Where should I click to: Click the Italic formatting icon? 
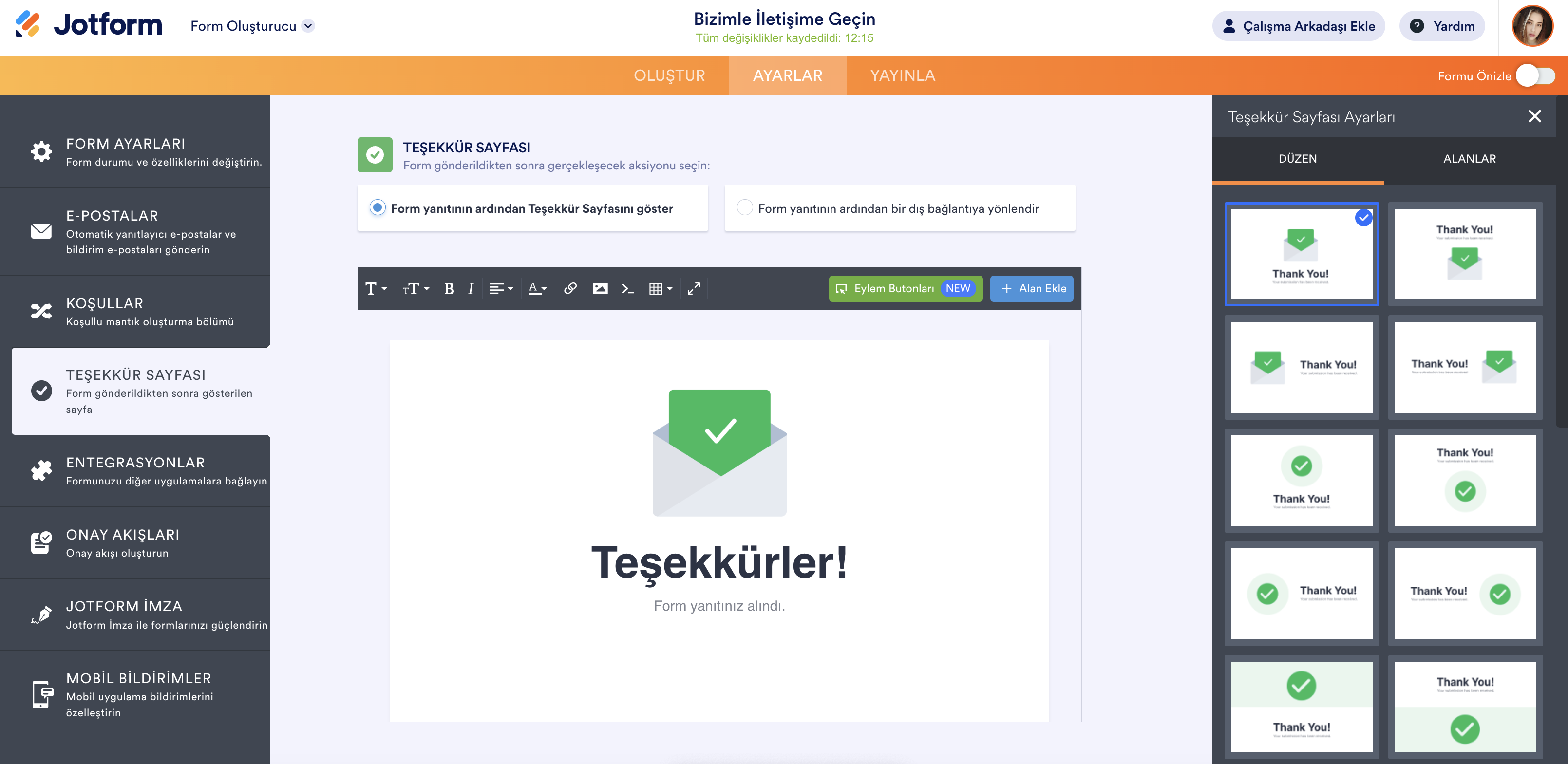(471, 289)
